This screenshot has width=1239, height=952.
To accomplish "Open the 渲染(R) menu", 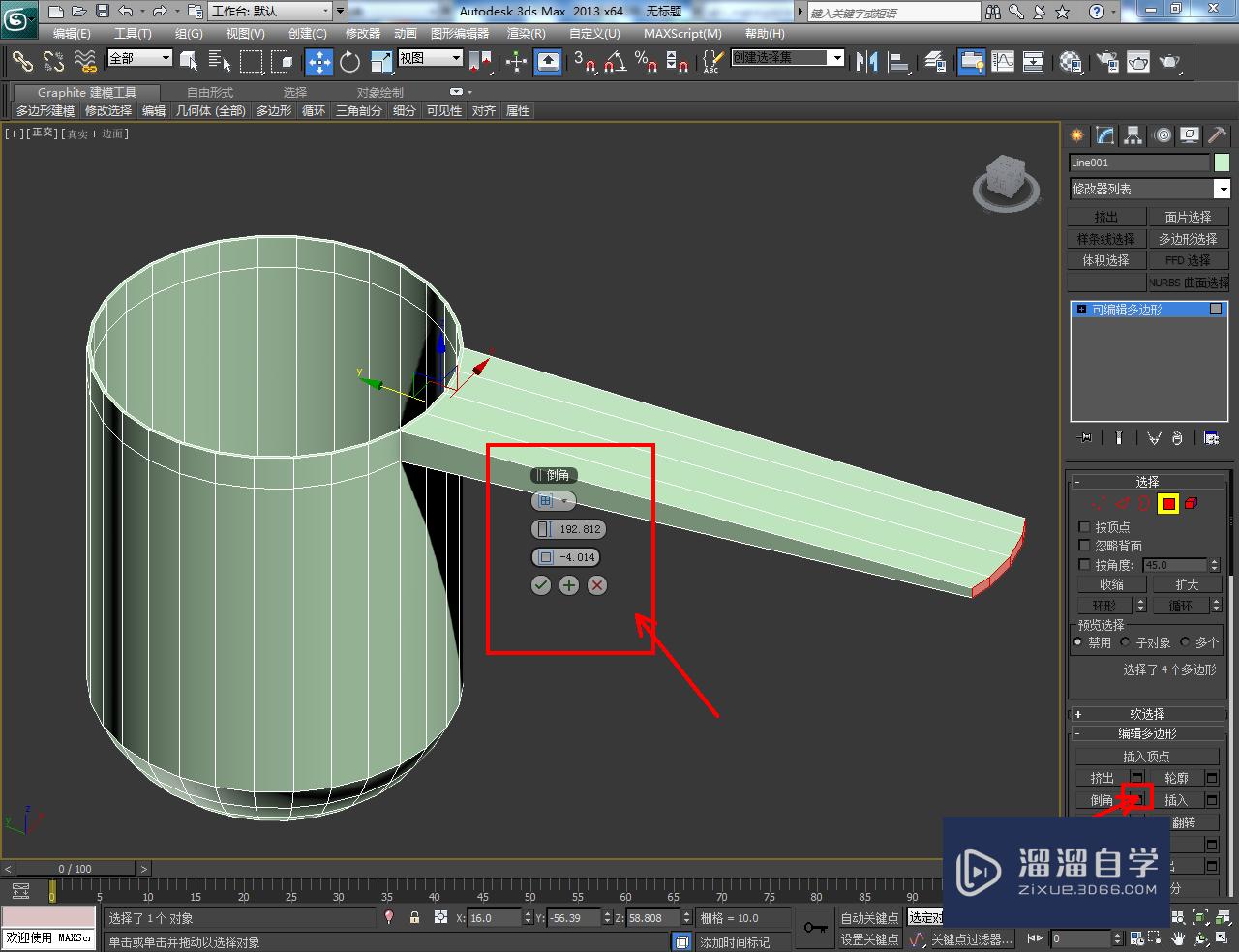I will pyautogui.click(x=526, y=33).
